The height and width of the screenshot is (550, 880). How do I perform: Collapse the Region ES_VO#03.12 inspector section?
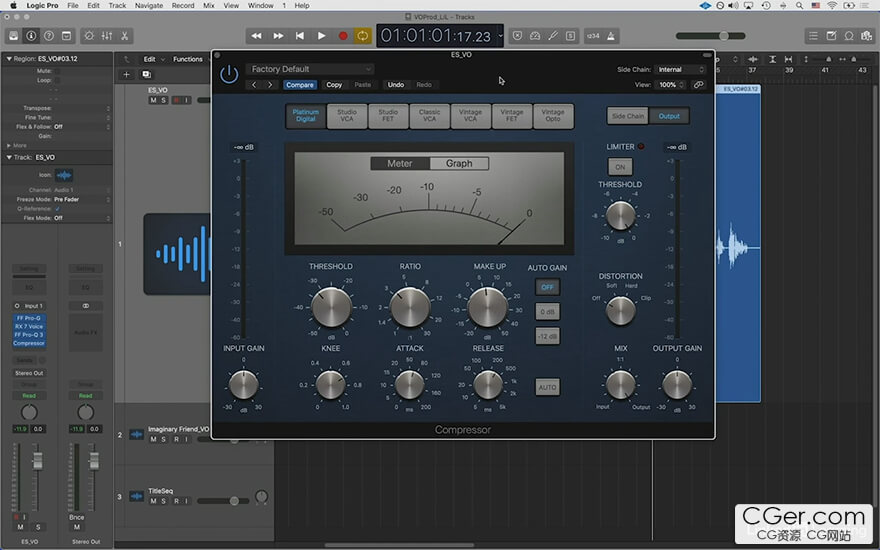pos(9,58)
